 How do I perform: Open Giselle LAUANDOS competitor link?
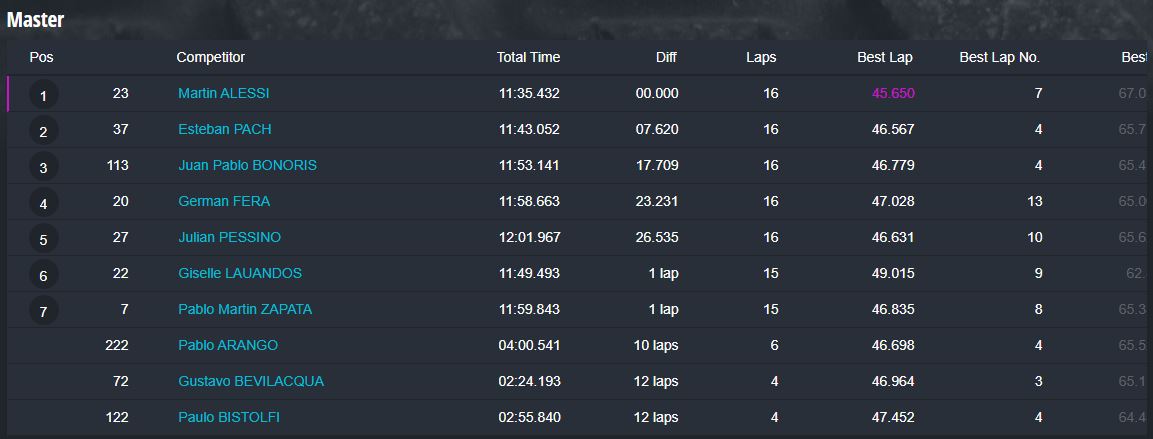point(240,274)
